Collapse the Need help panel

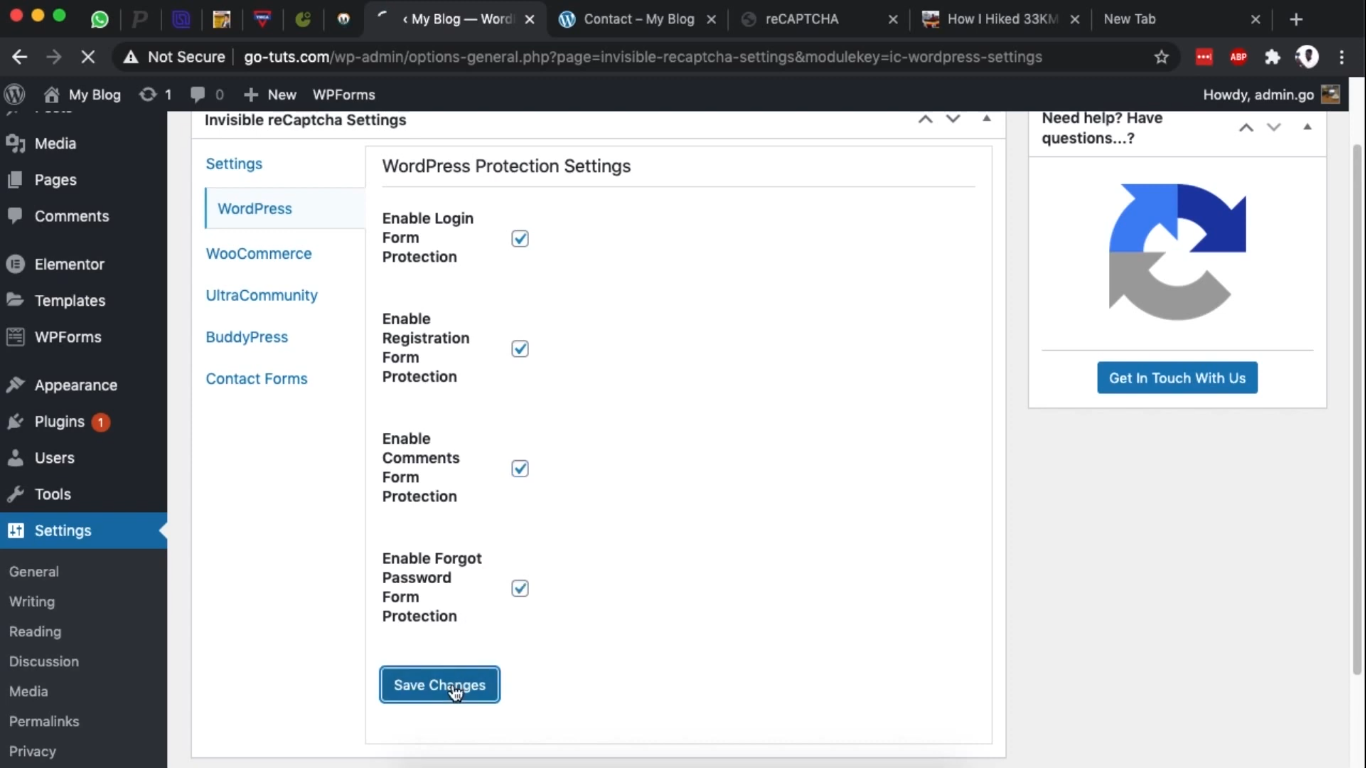pyautogui.click(x=1307, y=127)
